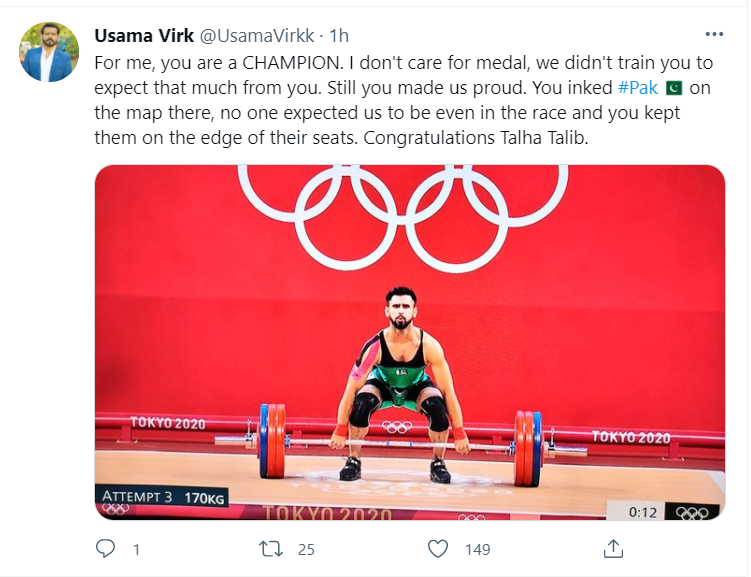Click the Usama Virk display name
This screenshot has width=751, height=577.
(x=144, y=36)
